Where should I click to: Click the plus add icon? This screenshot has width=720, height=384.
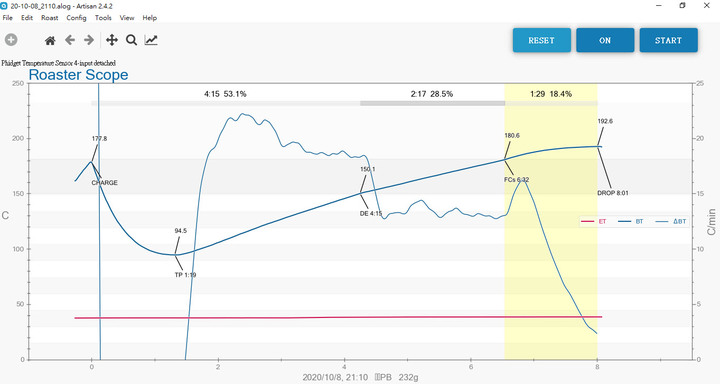coord(11,40)
